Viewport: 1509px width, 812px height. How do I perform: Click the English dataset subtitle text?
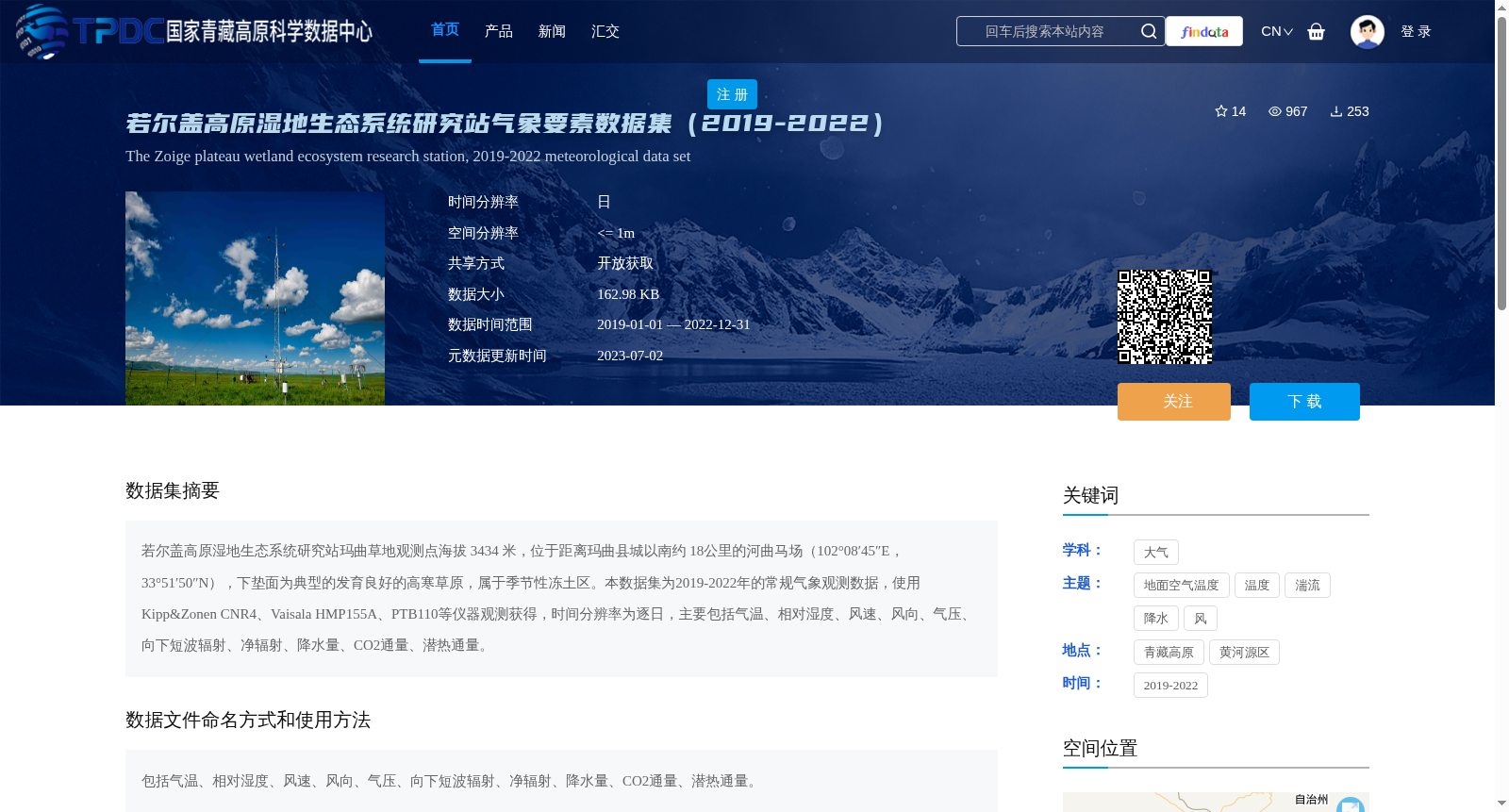[408, 156]
